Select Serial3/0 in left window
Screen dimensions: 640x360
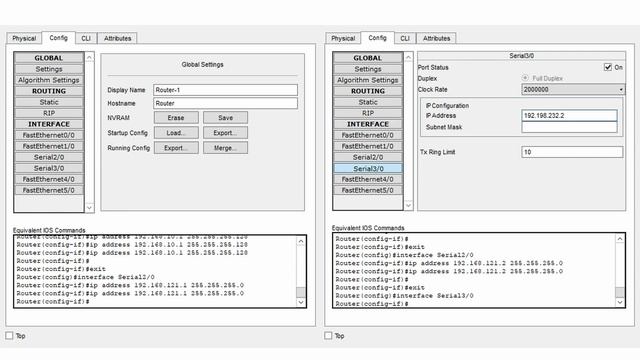49,168
